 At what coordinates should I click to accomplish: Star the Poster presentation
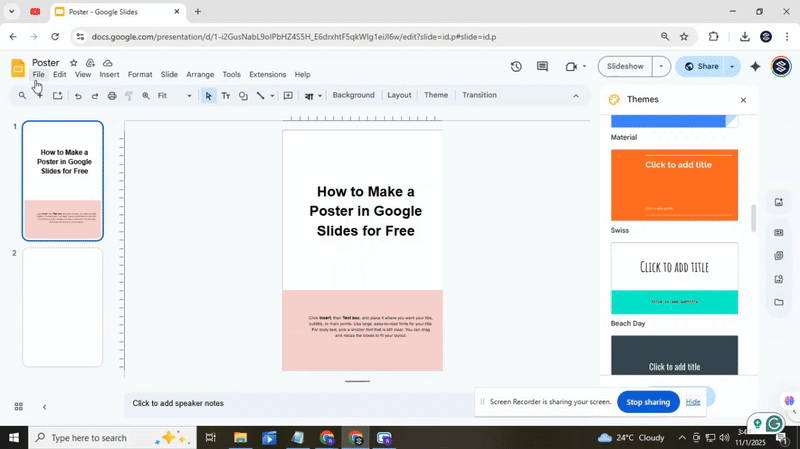pos(73,63)
